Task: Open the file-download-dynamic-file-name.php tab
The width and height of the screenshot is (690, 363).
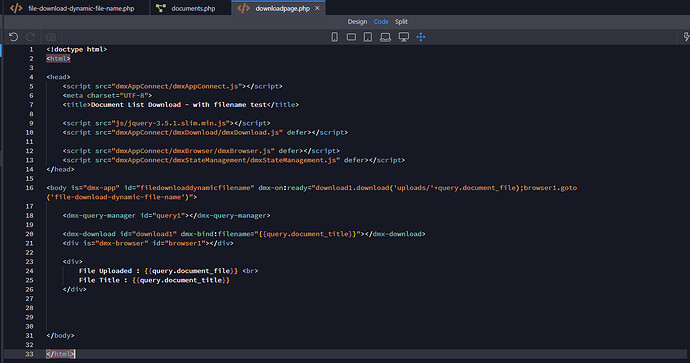Action: tap(73, 8)
